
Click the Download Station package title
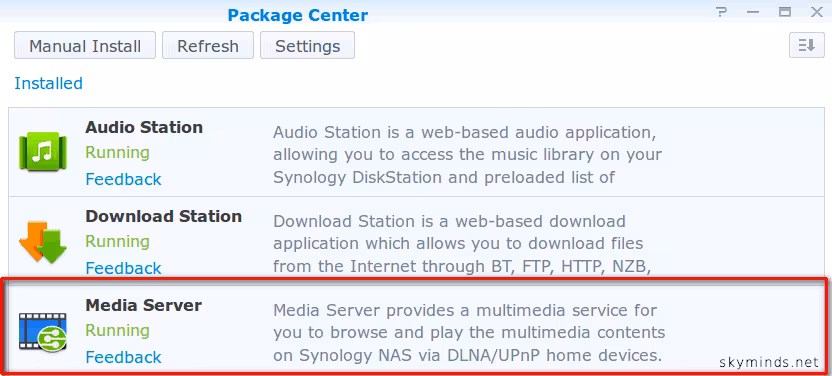tap(163, 216)
